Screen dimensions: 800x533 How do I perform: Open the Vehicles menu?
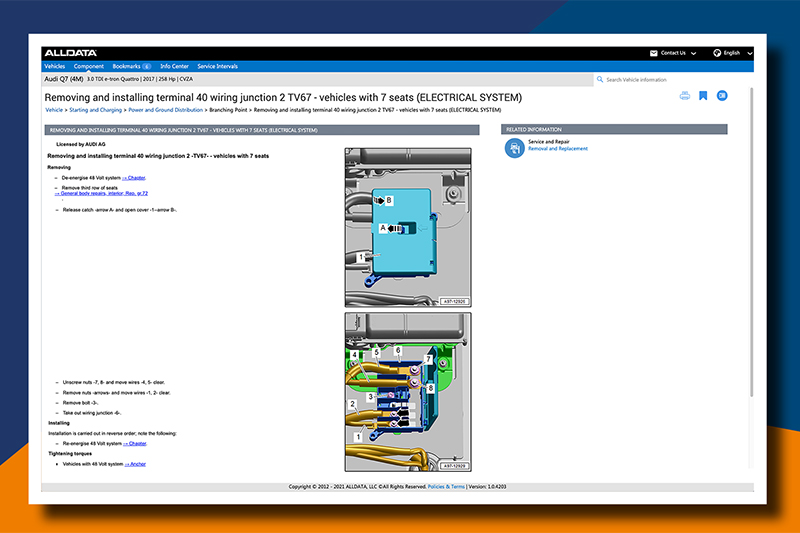pyautogui.click(x=55, y=66)
